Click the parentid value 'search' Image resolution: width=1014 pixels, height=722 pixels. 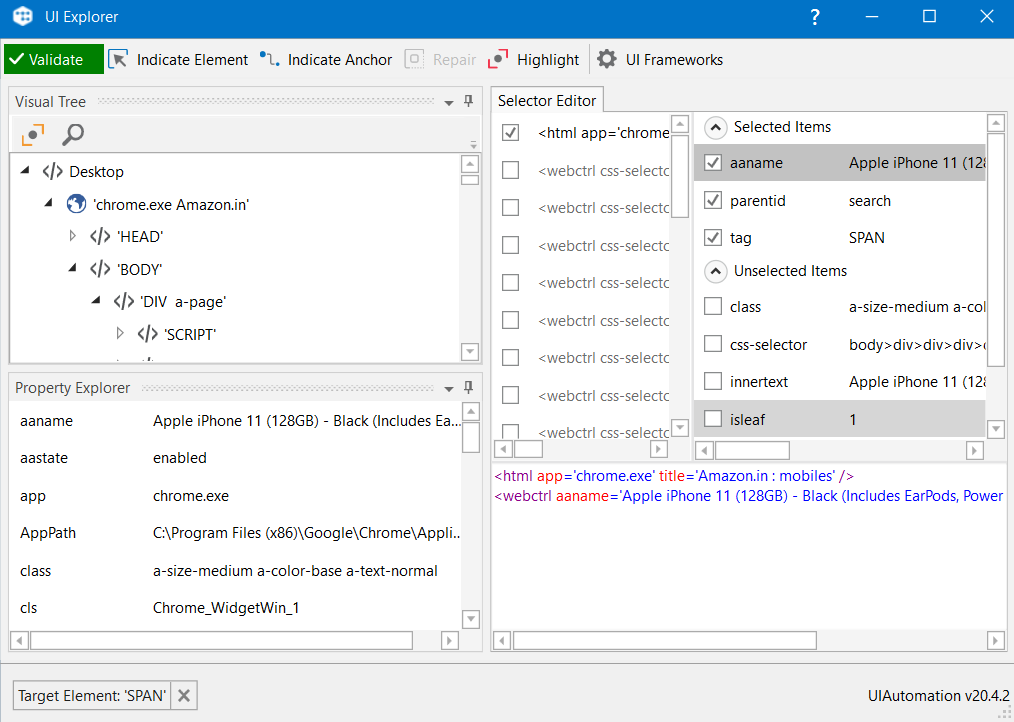[x=870, y=201]
